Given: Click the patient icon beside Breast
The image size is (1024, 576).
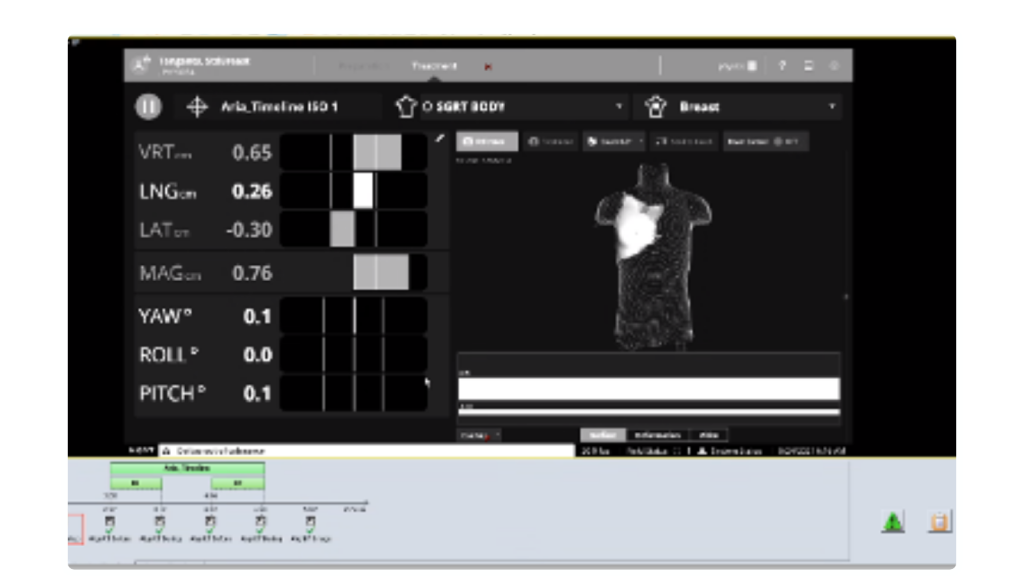Looking at the screenshot, I should [656, 106].
